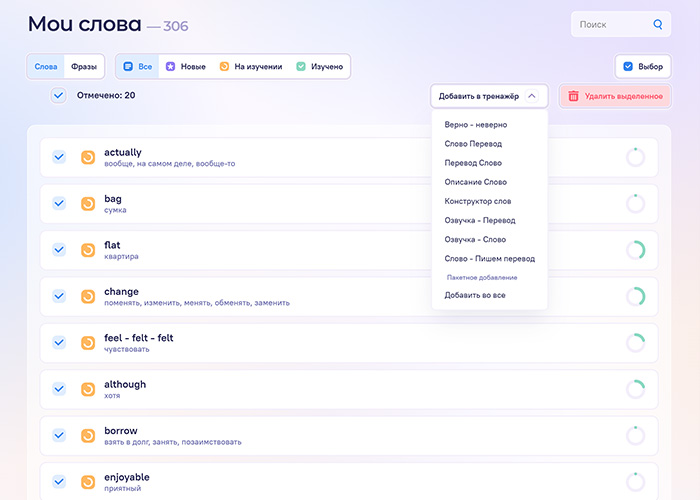Click the orange status icon for although
The width and height of the screenshot is (700, 500).
pyautogui.click(x=88, y=389)
